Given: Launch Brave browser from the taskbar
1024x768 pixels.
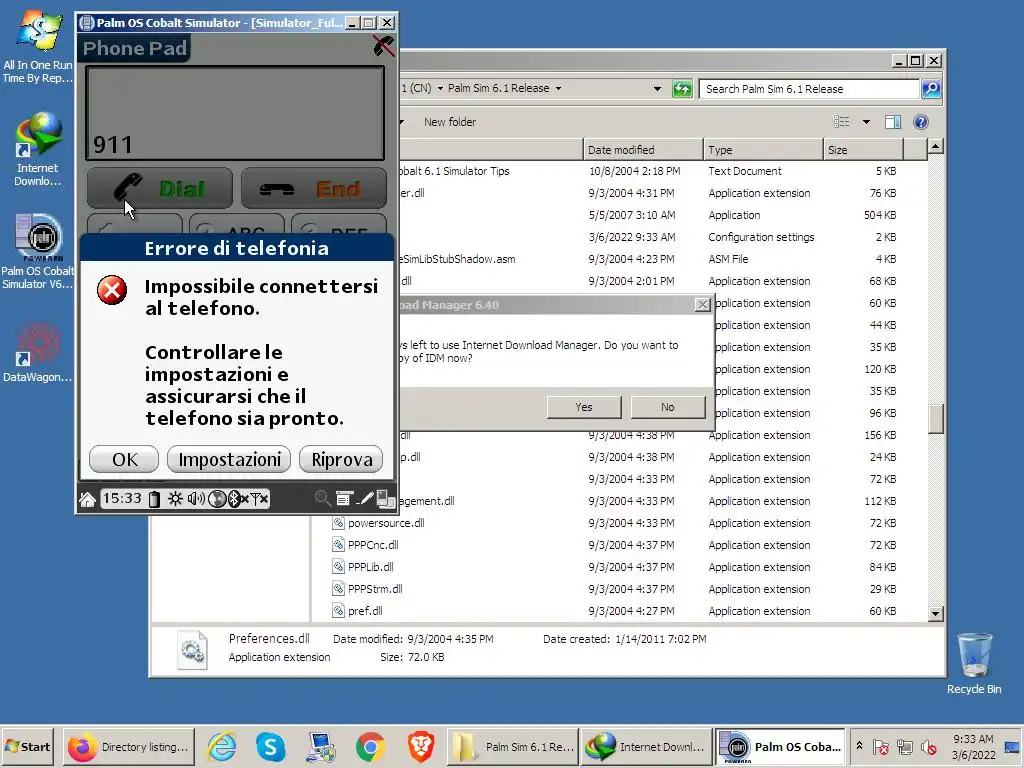Looking at the screenshot, I should [420, 746].
